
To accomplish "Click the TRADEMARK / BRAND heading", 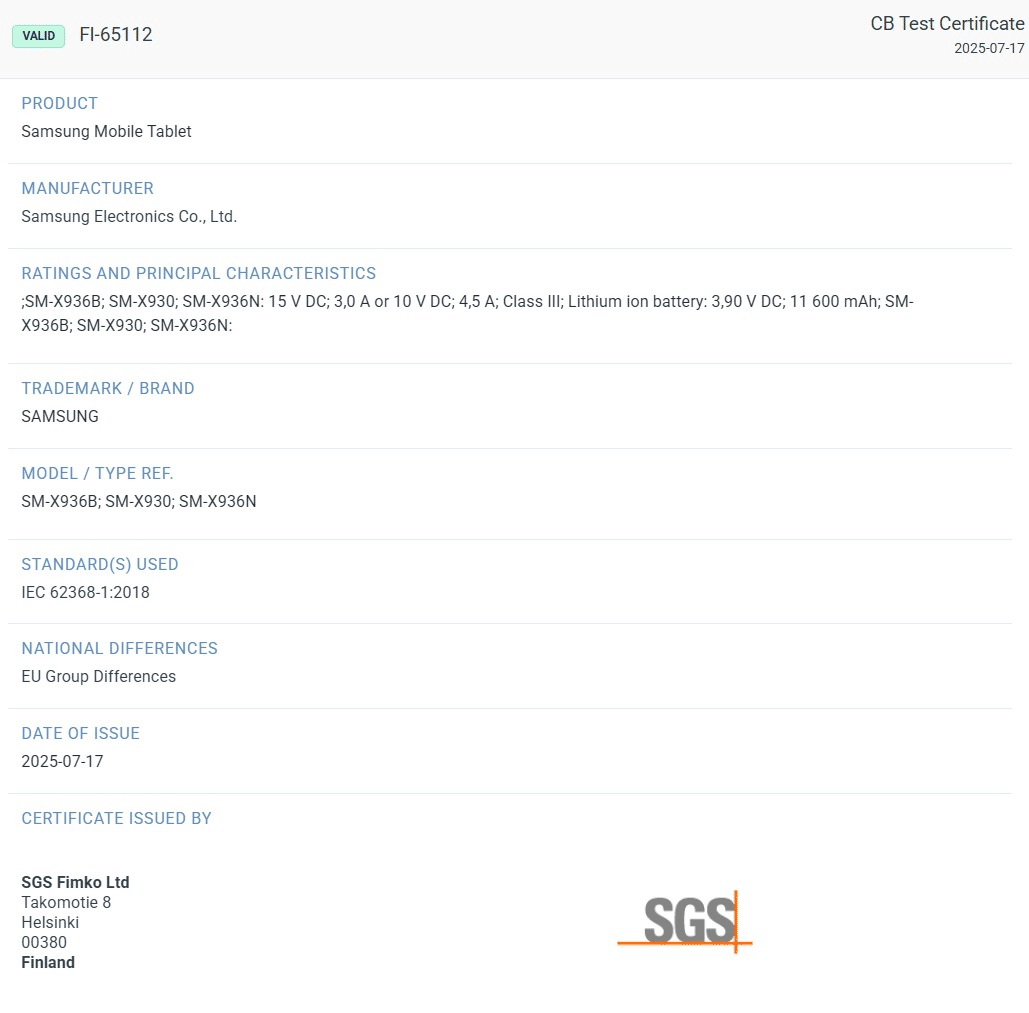I will point(108,388).
